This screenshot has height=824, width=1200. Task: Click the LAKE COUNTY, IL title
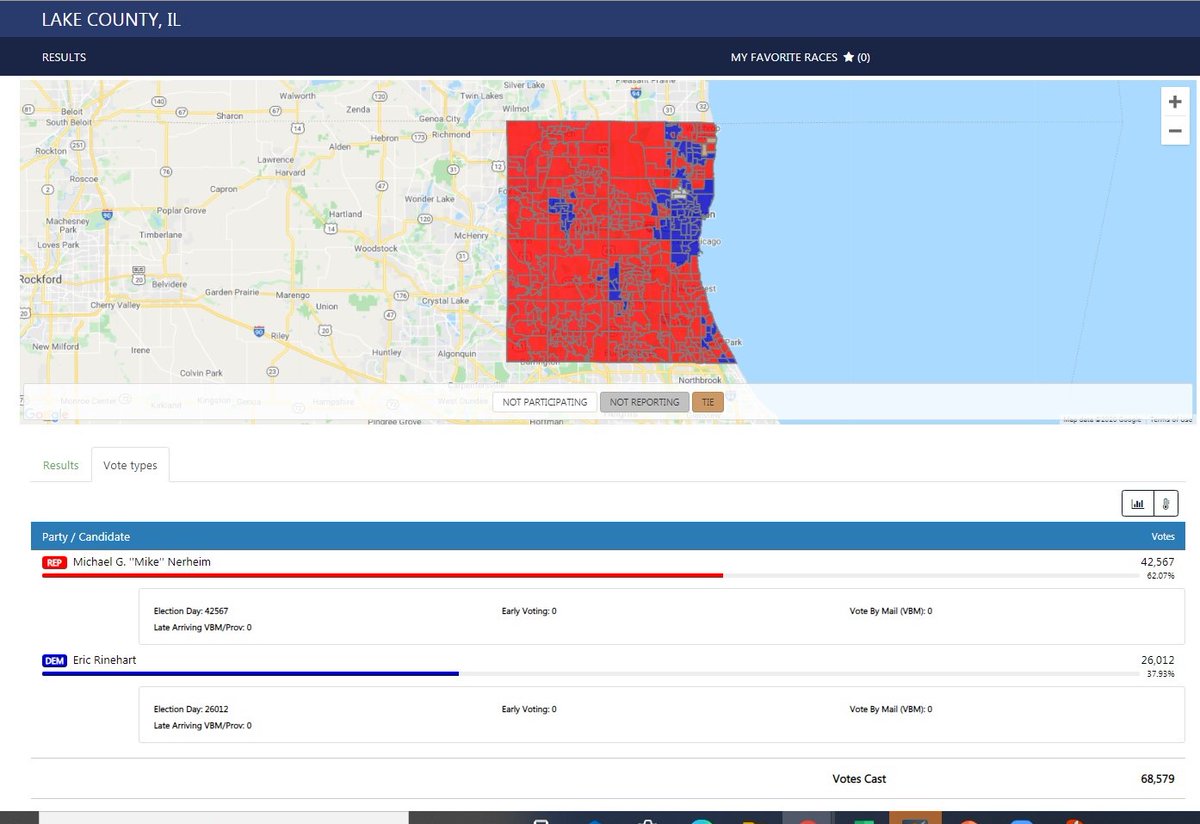[x=111, y=20]
